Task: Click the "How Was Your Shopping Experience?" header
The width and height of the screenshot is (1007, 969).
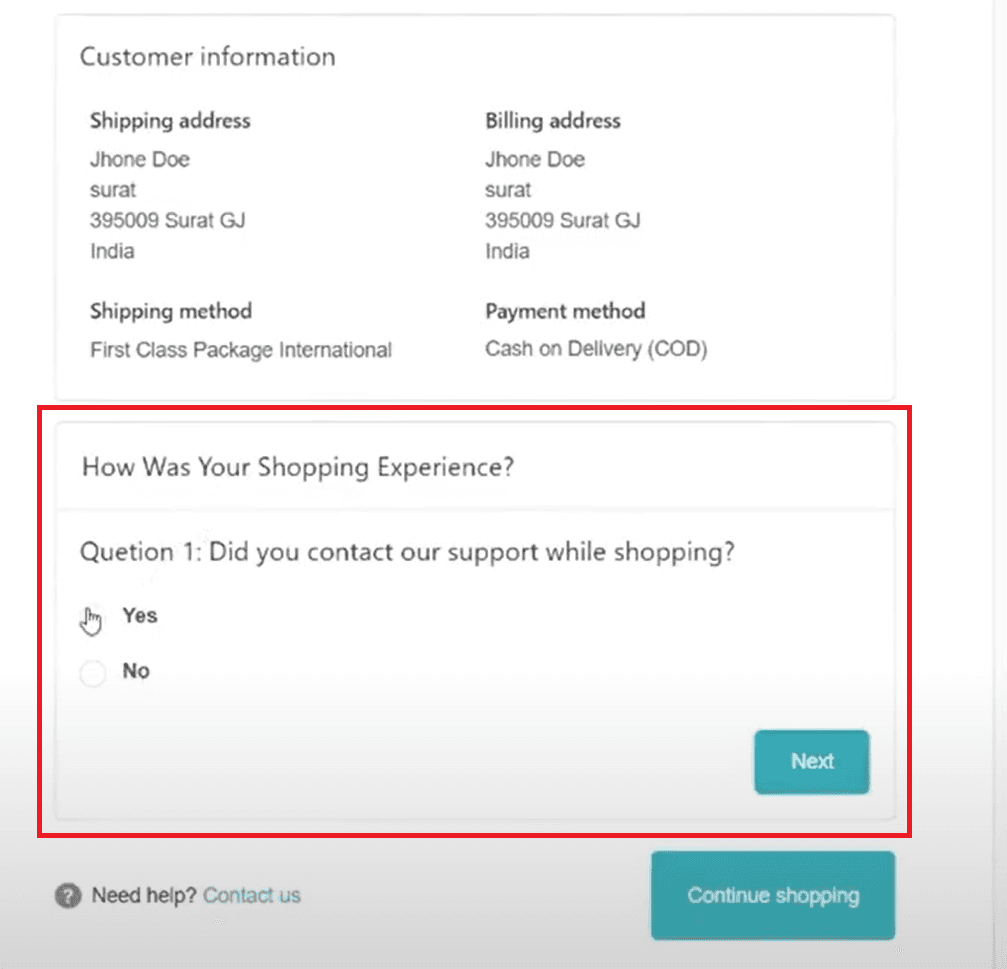Action: pos(298,466)
